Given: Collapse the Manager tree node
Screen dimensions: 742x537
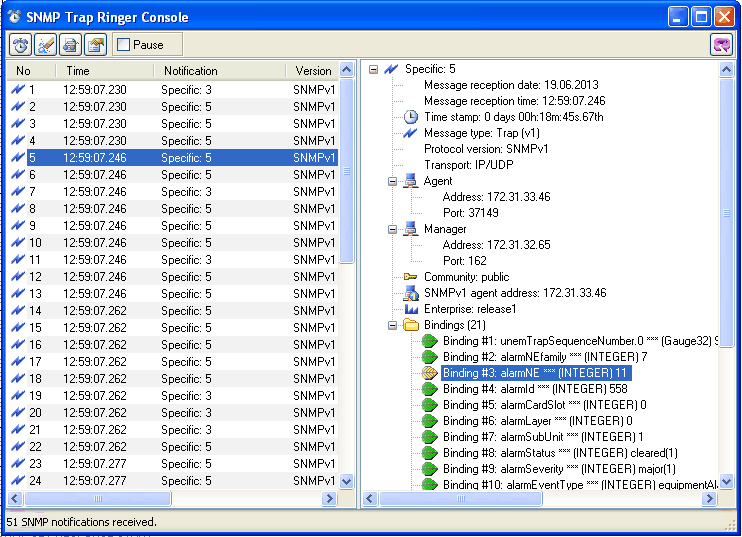Looking at the screenshot, I should pyautogui.click(x=393, y=229).
